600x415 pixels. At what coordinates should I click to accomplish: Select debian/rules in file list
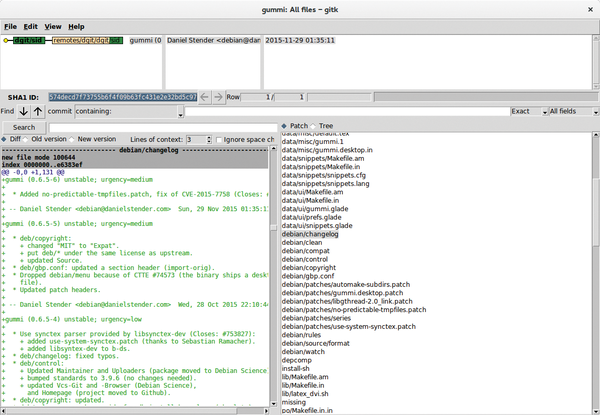tap(301, 335)
